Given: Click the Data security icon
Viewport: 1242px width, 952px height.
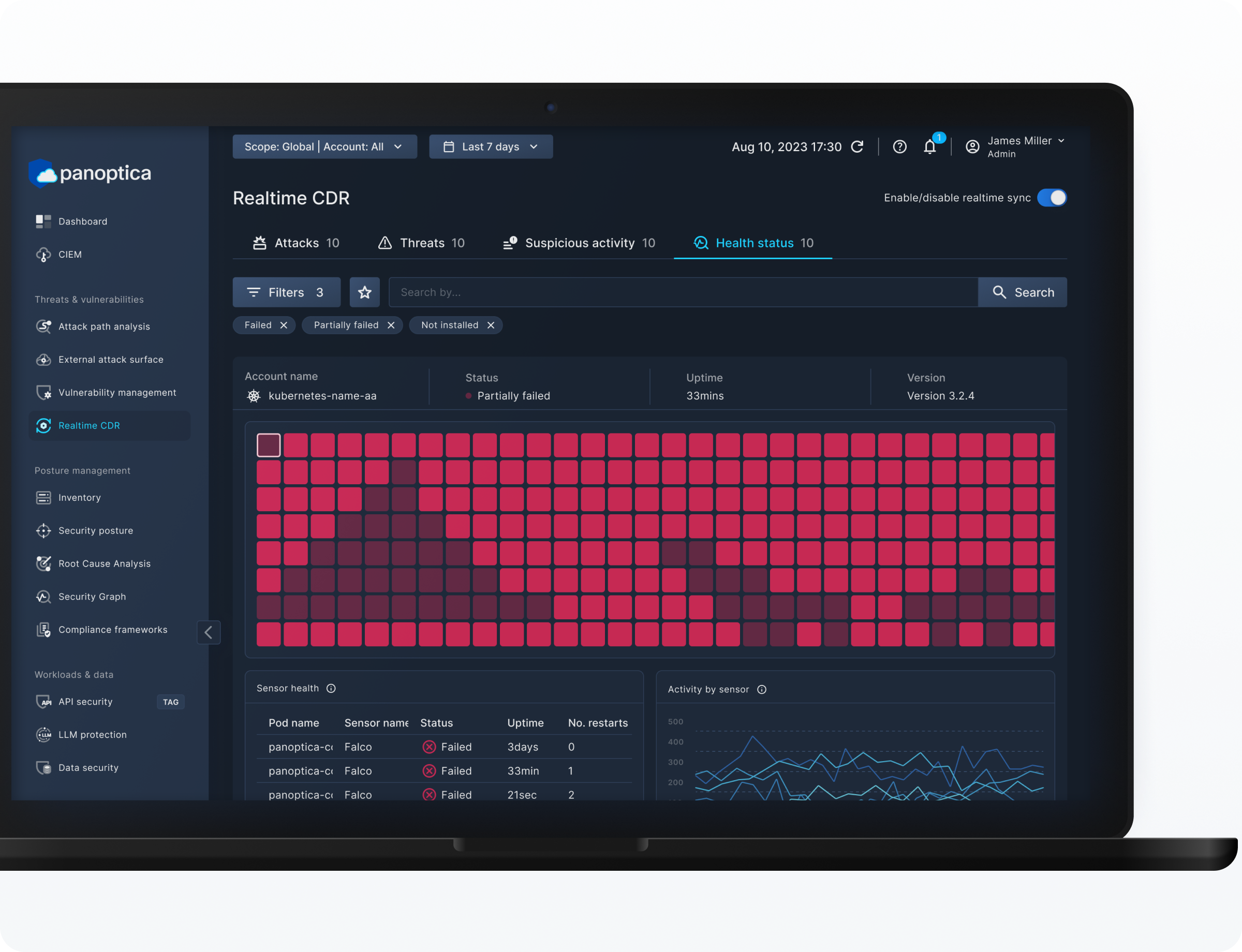Looking at the screenshot, I should (x=43, y=767).
